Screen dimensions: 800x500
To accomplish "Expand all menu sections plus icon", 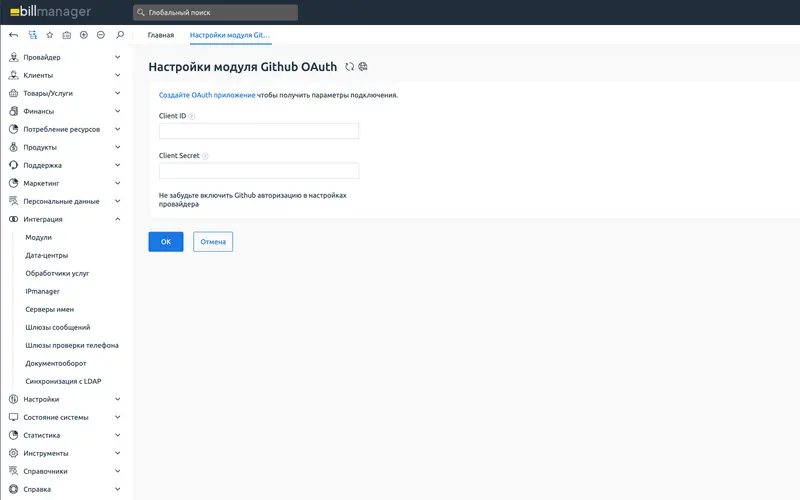I will [84, 35].
